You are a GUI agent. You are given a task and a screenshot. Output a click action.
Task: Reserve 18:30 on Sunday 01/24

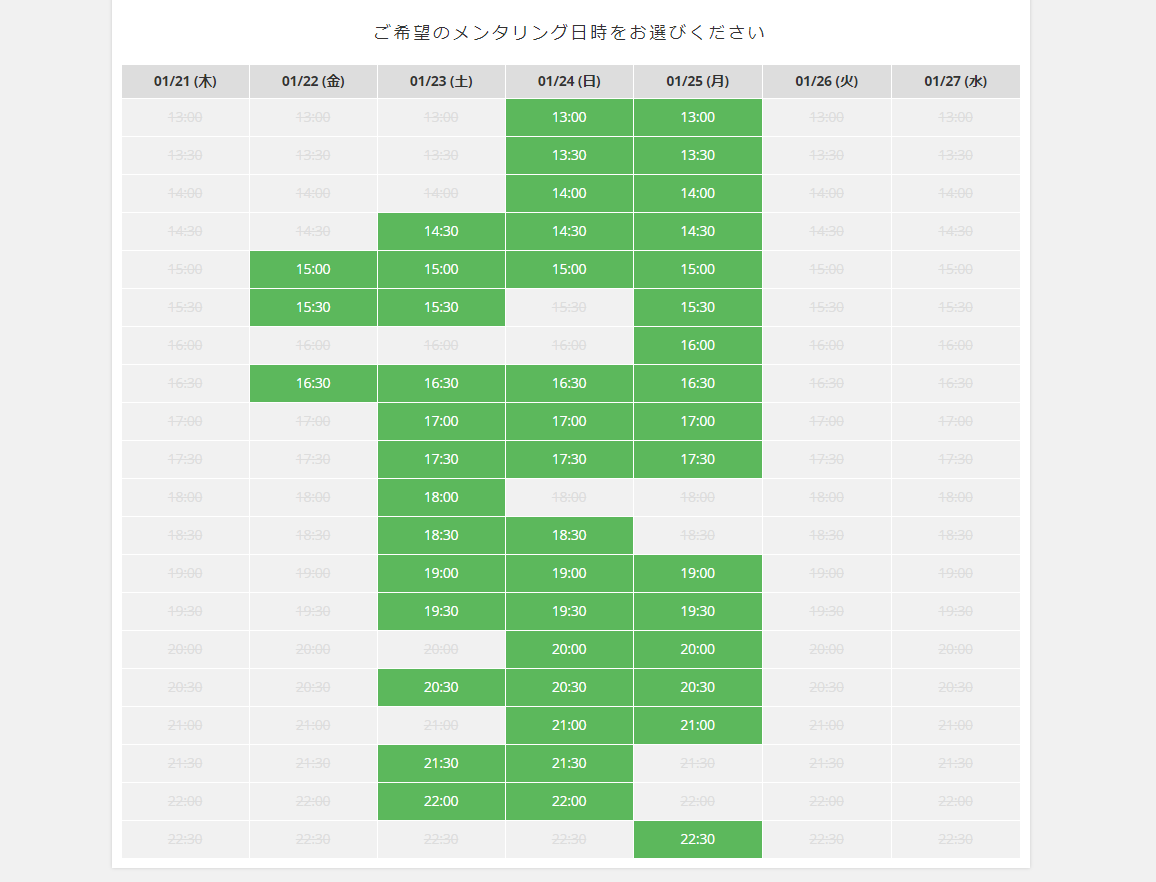point(569,535)
